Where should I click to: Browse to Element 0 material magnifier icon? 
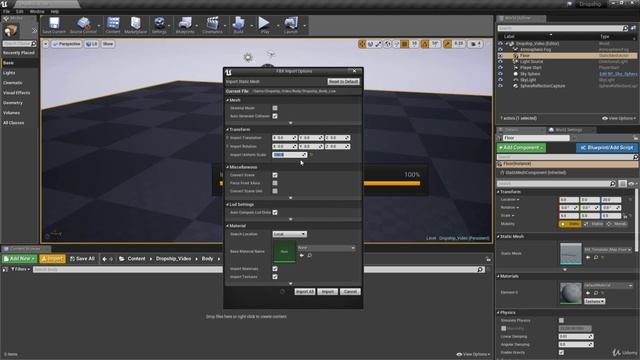[x=596, y=293]
